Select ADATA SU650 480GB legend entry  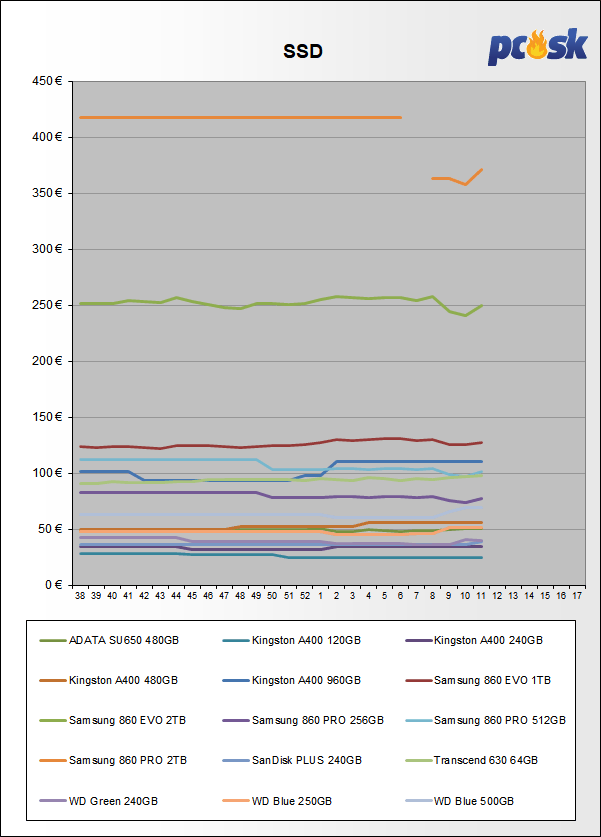(x=109, y=640)
